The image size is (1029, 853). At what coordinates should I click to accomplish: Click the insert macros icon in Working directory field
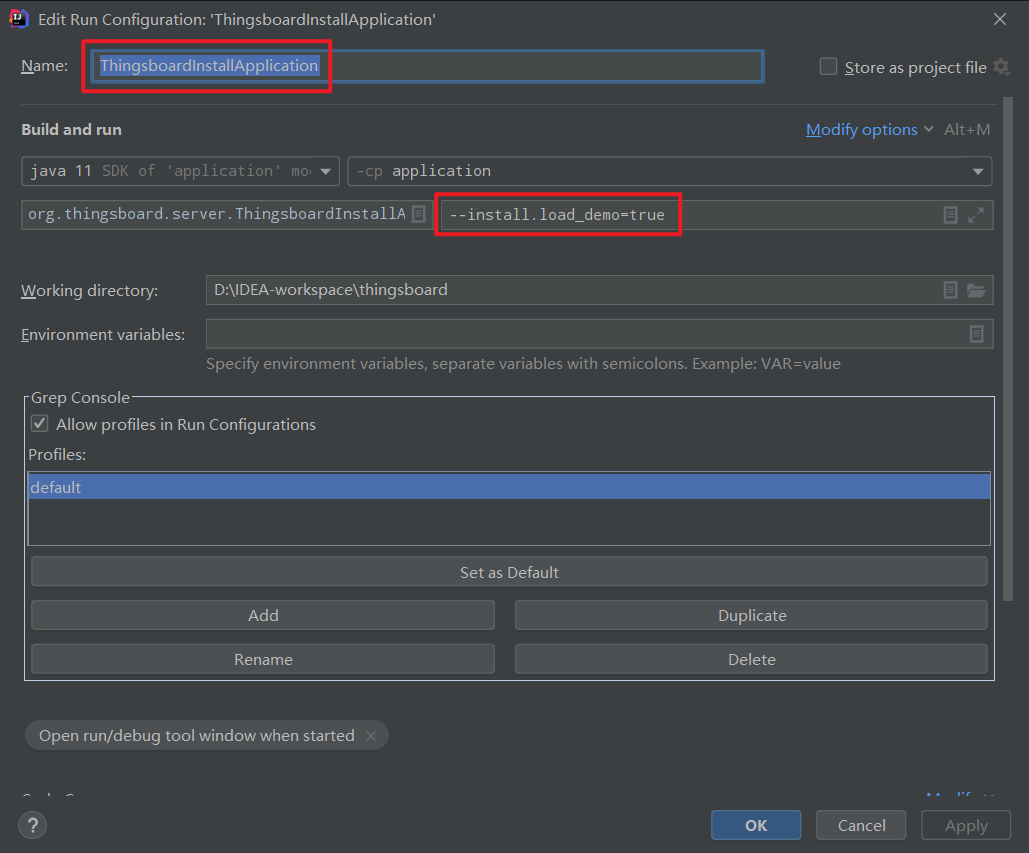tap(950, 290)
